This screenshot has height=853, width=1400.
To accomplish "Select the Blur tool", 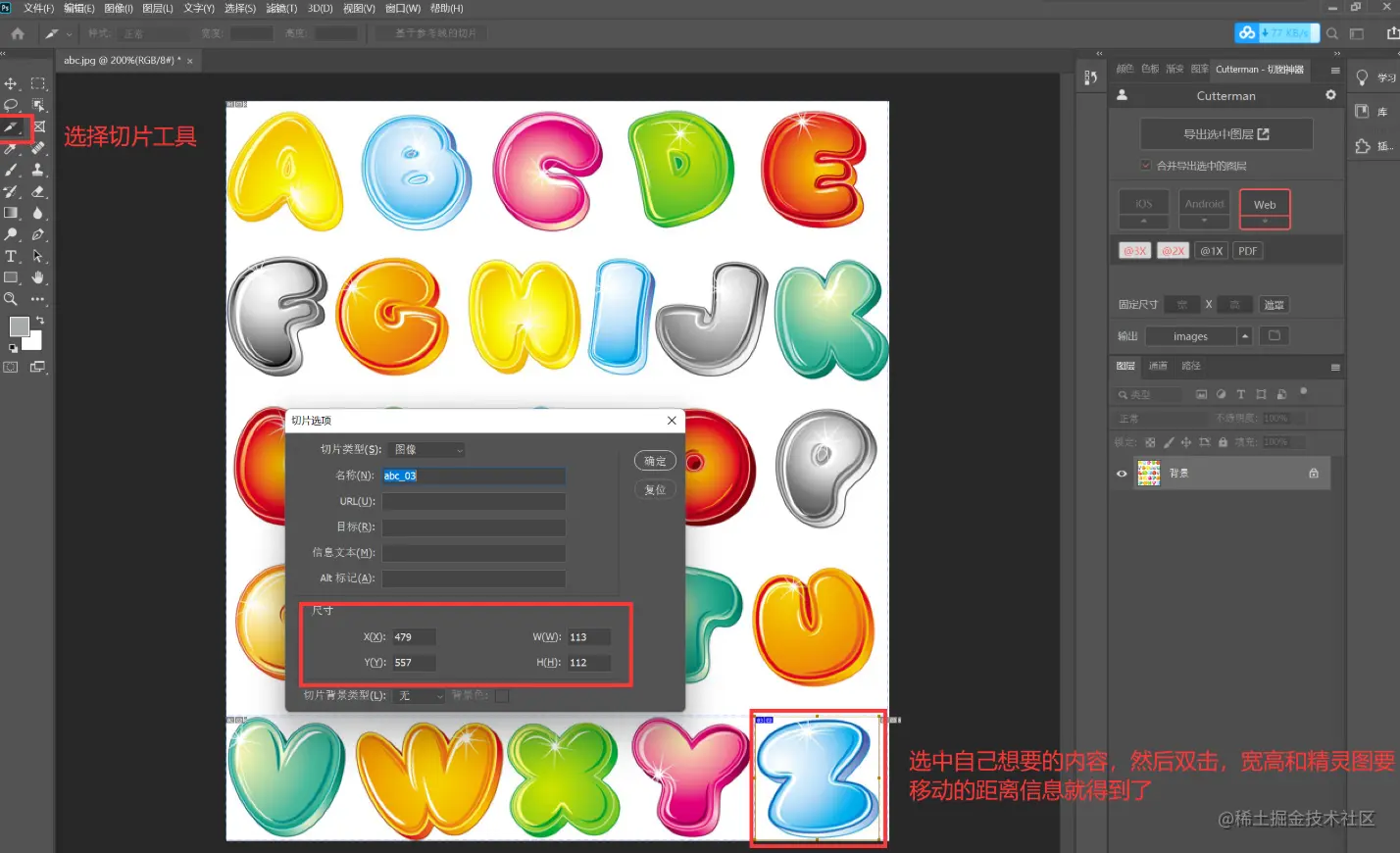I will point(37,213).
